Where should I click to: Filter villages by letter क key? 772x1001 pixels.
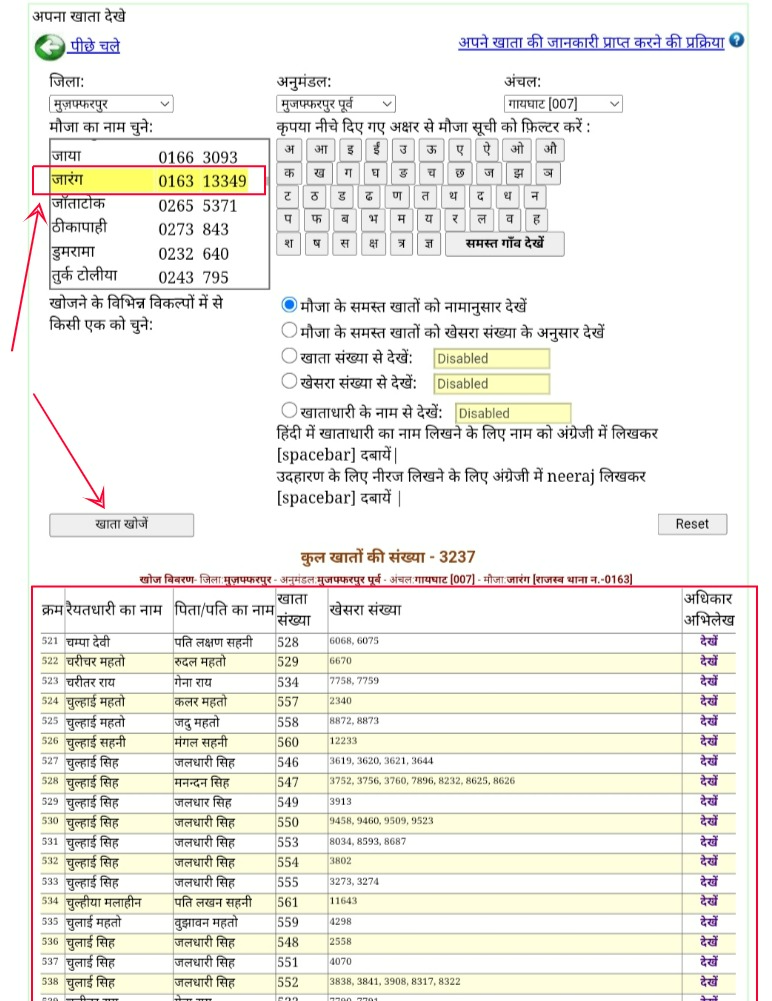(289, 172)
